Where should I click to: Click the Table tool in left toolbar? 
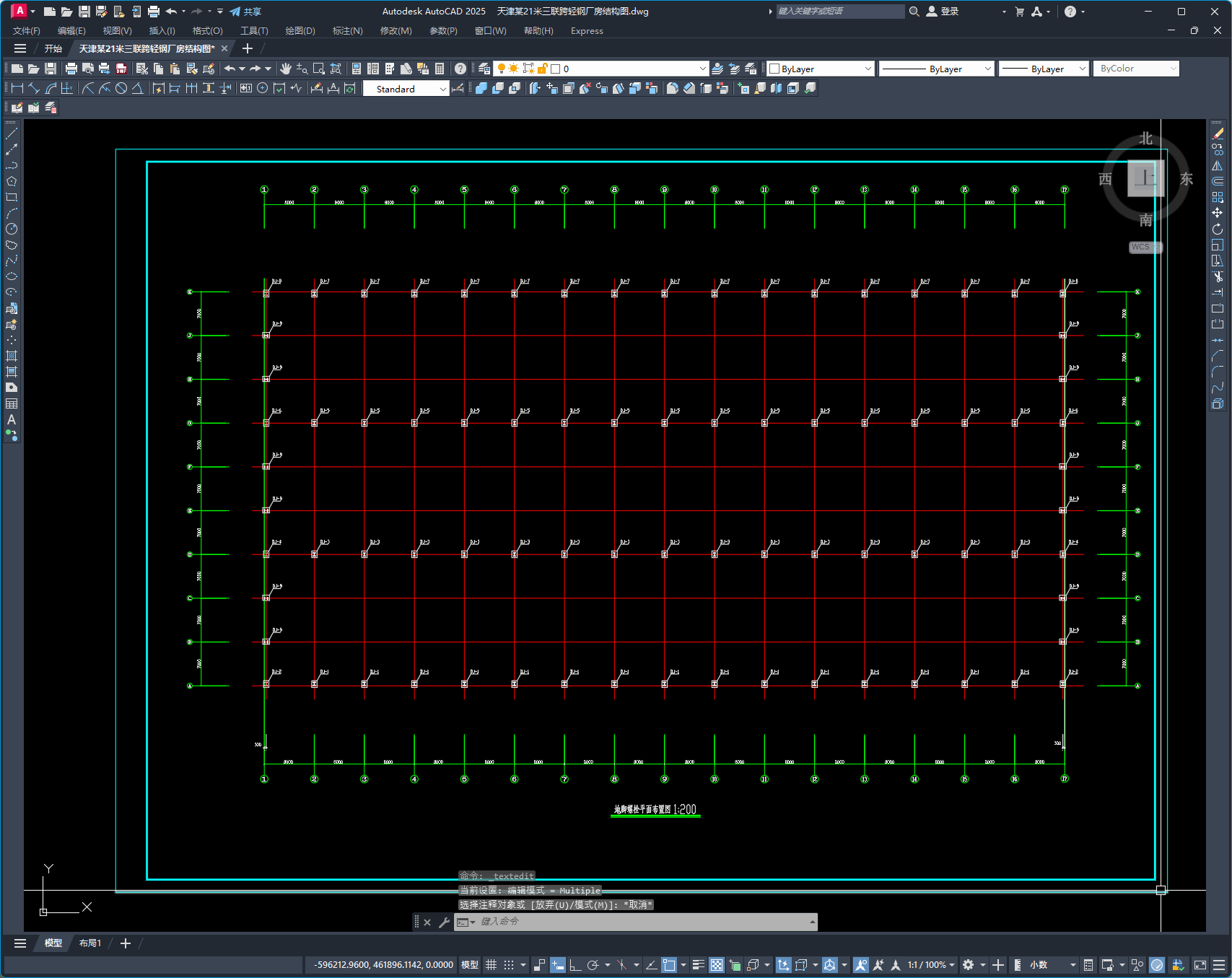(12, 403)
